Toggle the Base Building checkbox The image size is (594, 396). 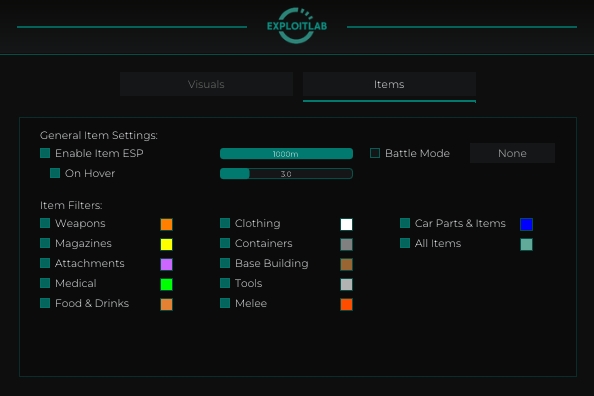point(225,263)
